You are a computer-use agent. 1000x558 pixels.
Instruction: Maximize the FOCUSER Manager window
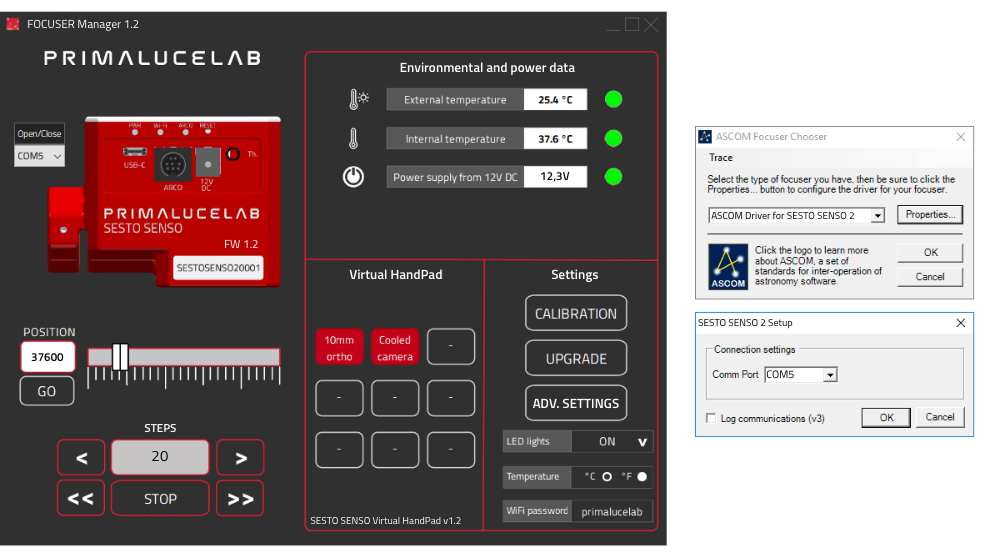(x=632, y=24)
